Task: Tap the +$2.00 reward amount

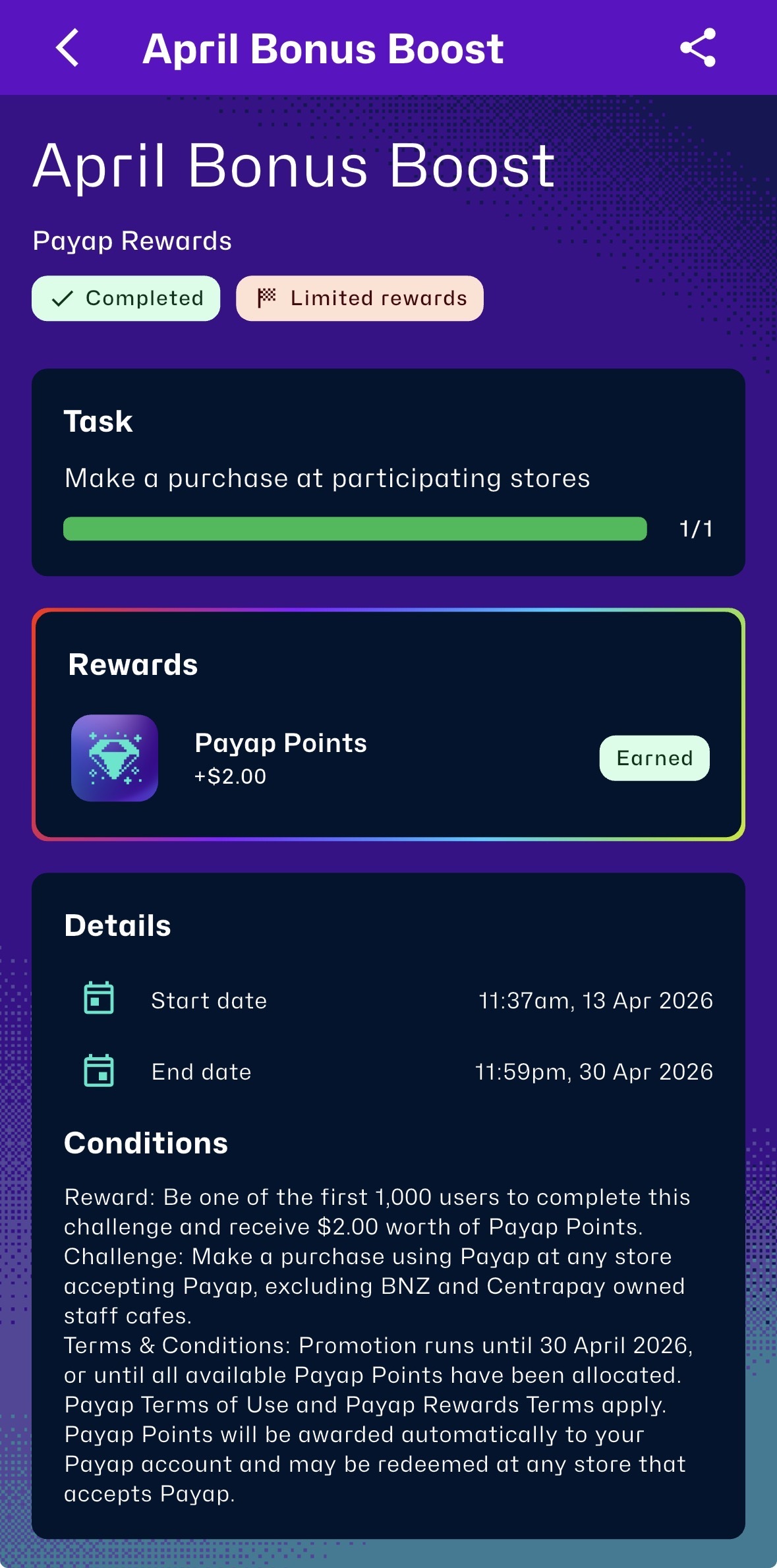Action: pyautogui.click(x=230, y=776)
